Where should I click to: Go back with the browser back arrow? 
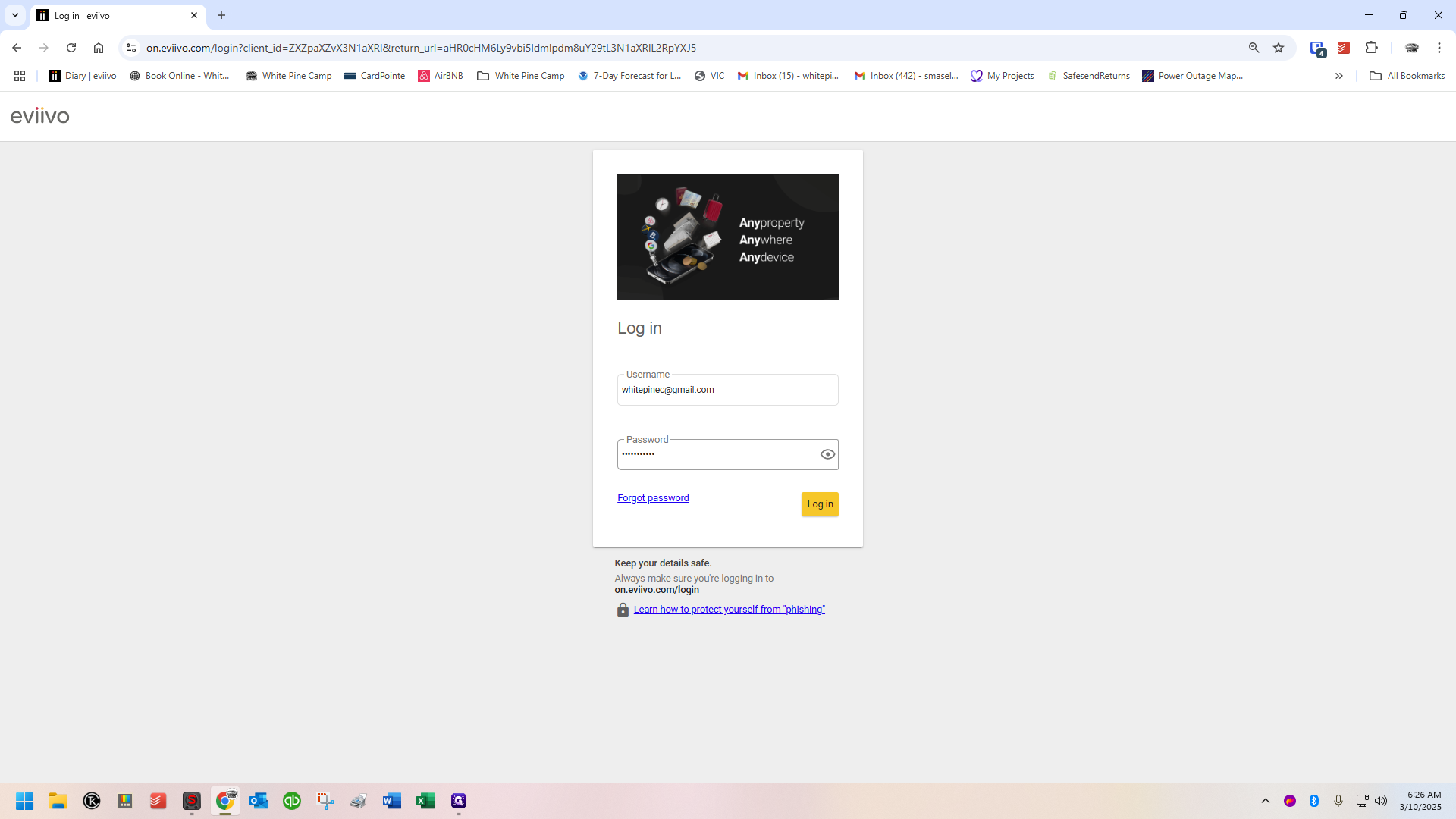coord(17,48)
